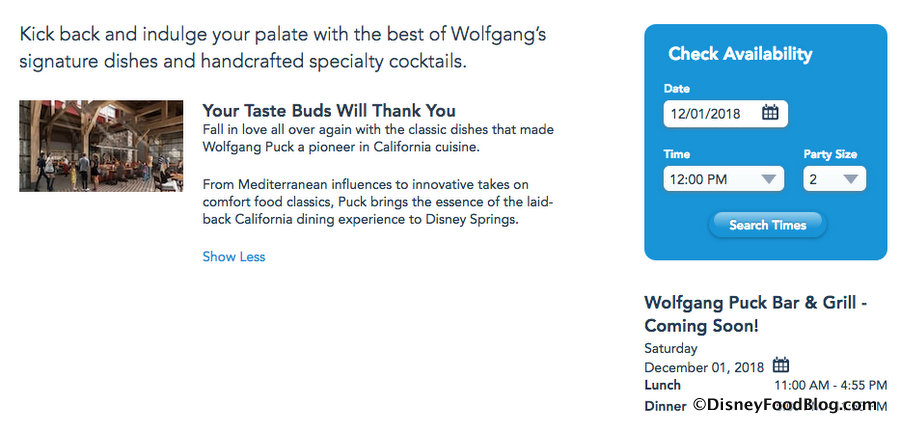Click the Show Less link
Screen dimensions: 900x432
coord(234,257)
